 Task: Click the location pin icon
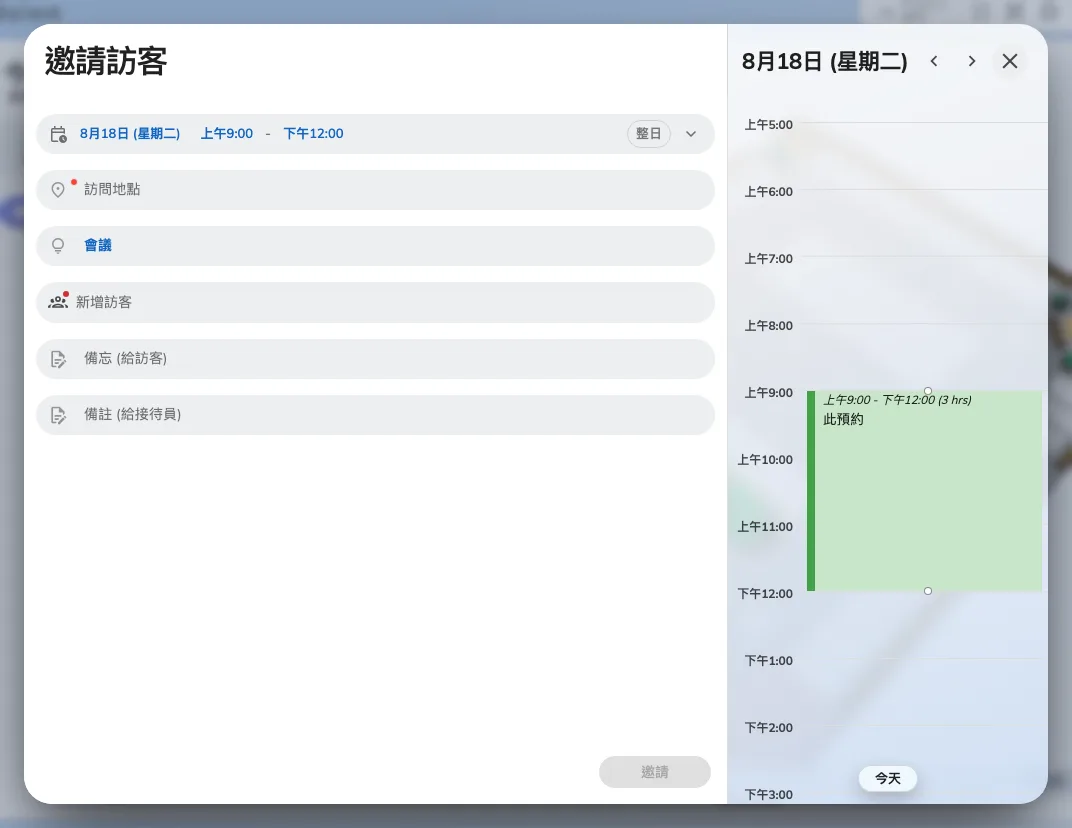click(58, 189)
